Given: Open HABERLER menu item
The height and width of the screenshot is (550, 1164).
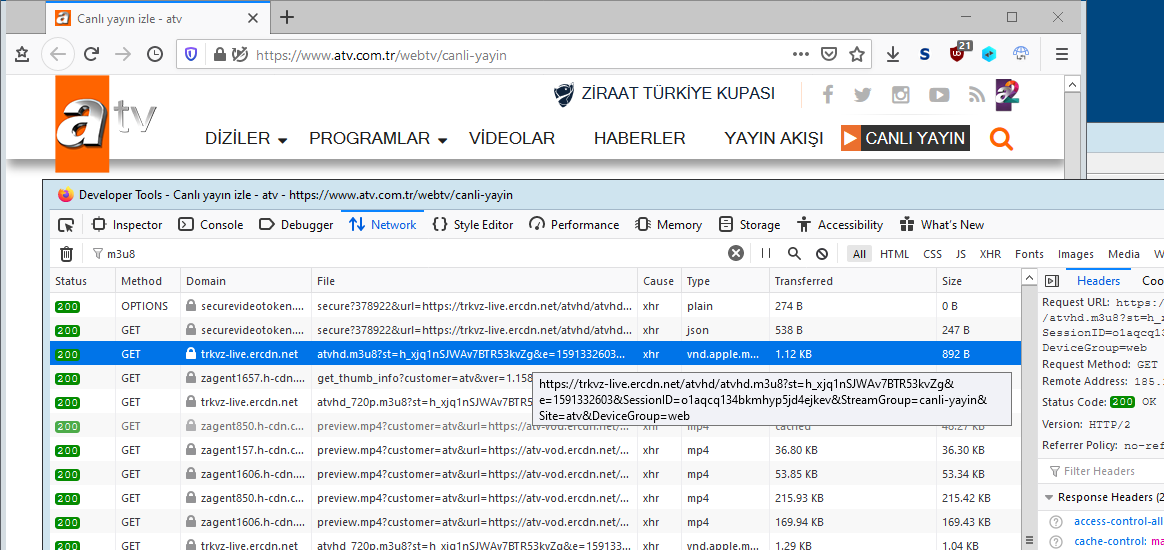Looking at the screenshot, I should coord(639,139).
